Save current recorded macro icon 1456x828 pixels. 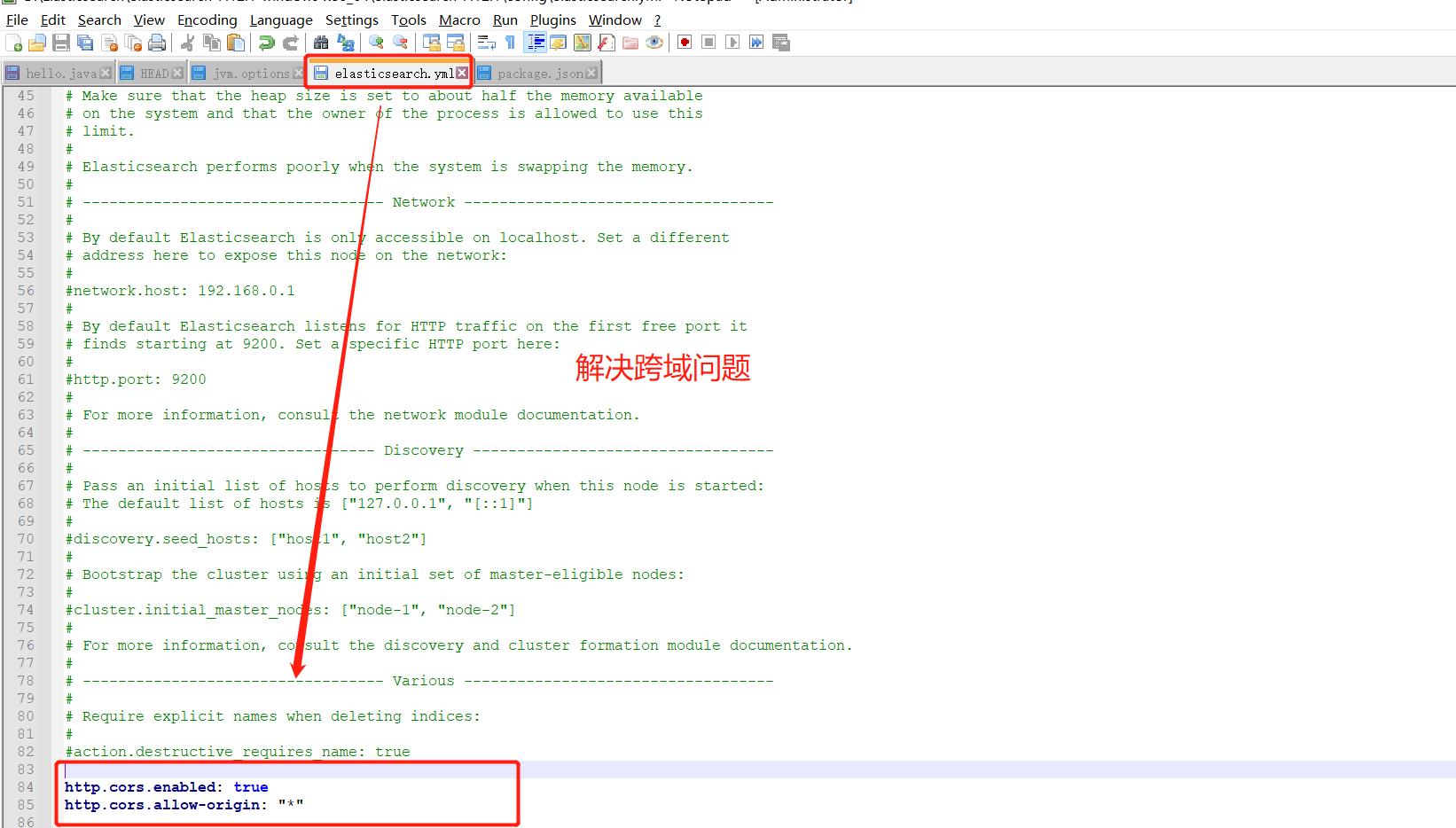coord(780,43)
